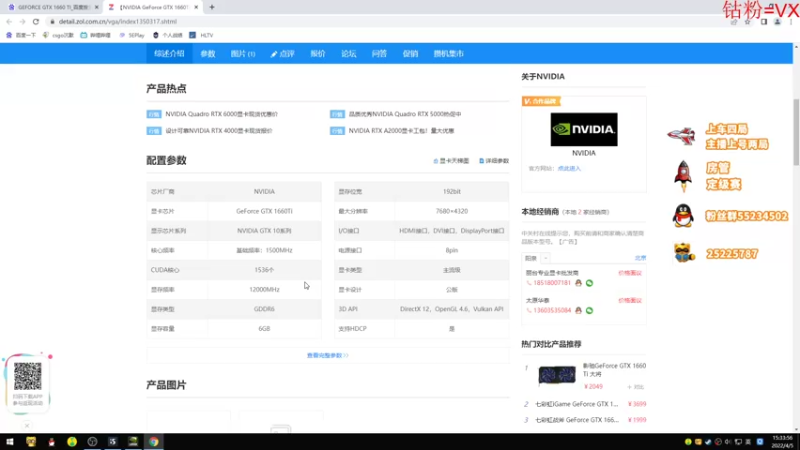Open the 点评 tab with pencil icon
The height and width of the screenshot is (450, 800).
pos(282,54)
